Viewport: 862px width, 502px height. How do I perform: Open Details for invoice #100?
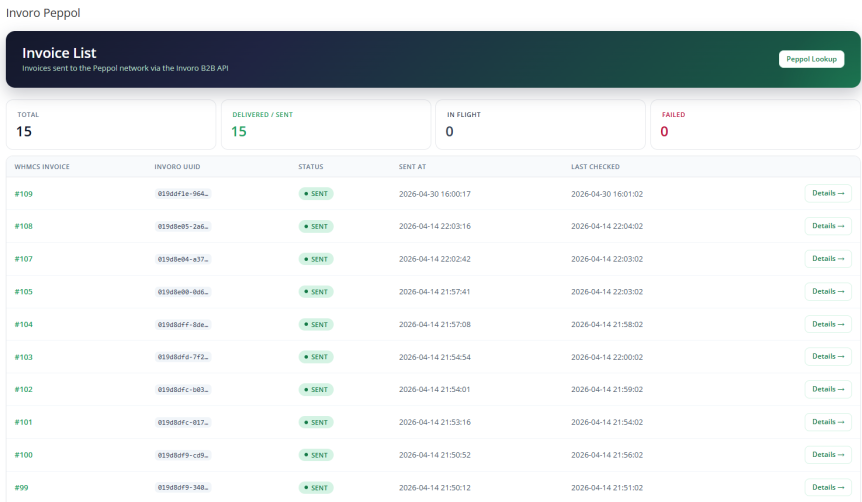pyautogui.click(x=828, y=455)
